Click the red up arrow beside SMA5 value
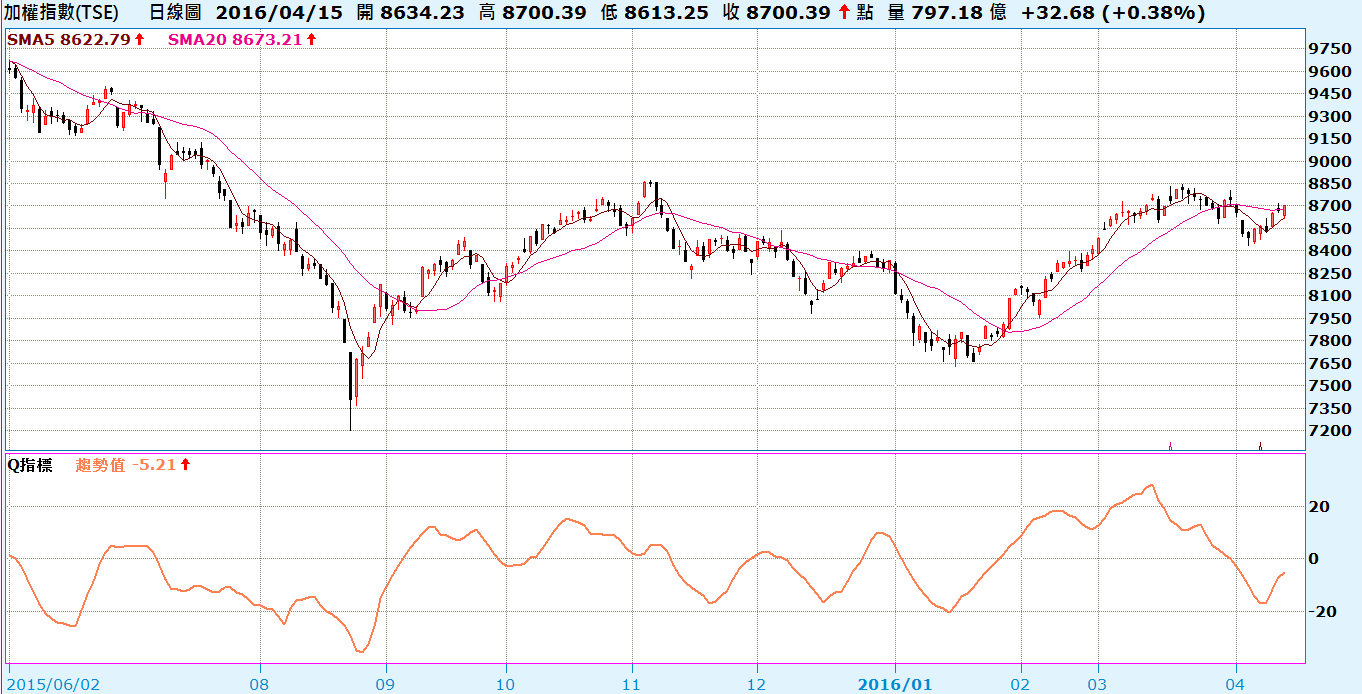The image size is (1362, 694). point(138,40)
